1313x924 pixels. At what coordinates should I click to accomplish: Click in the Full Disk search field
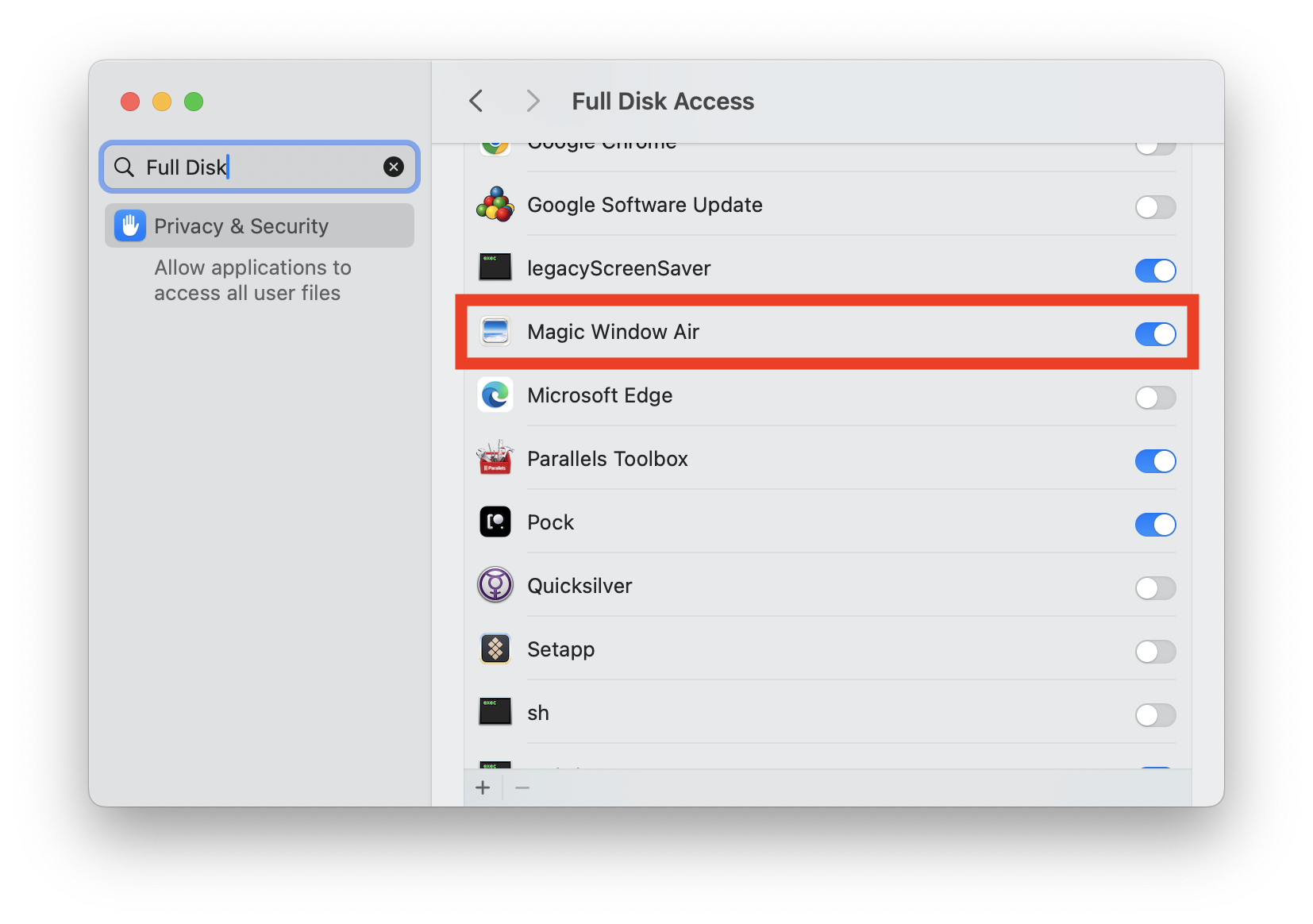pyautogui.click(x=260, y=167)
